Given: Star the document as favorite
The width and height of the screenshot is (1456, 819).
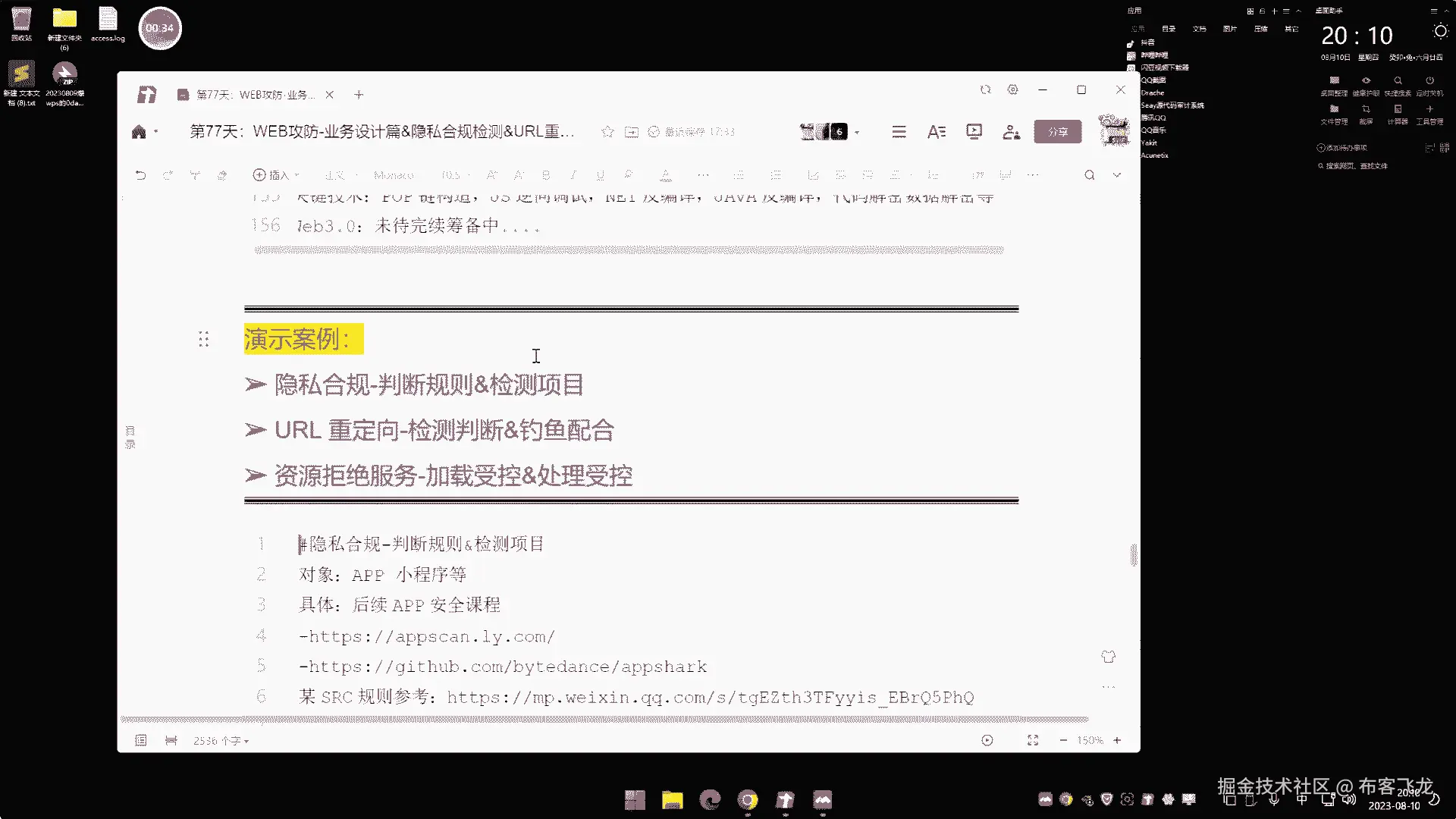Looking at the screenshot, I should coord(607,132).
